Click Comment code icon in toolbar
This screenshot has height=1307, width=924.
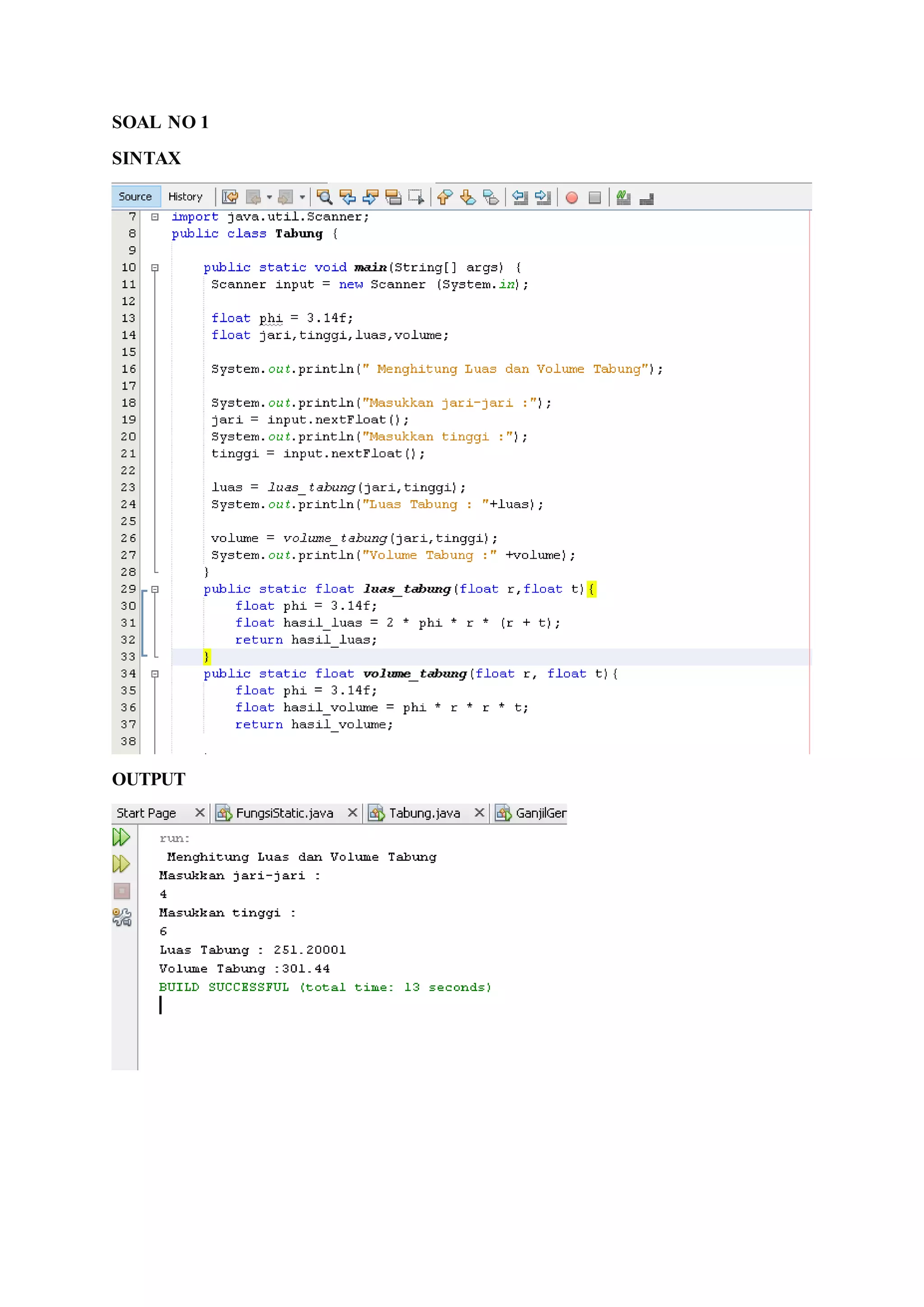624,198
